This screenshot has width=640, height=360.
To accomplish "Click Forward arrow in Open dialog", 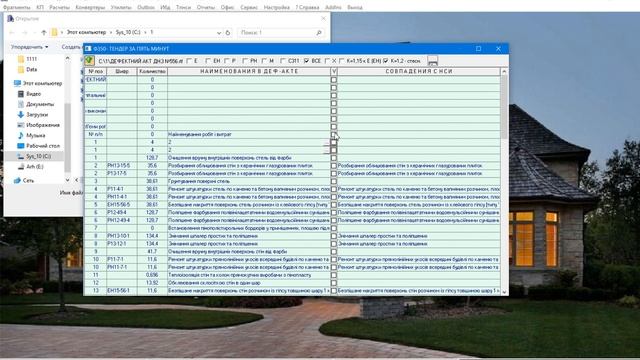I will pyautogui.click(x=24, y=32).
